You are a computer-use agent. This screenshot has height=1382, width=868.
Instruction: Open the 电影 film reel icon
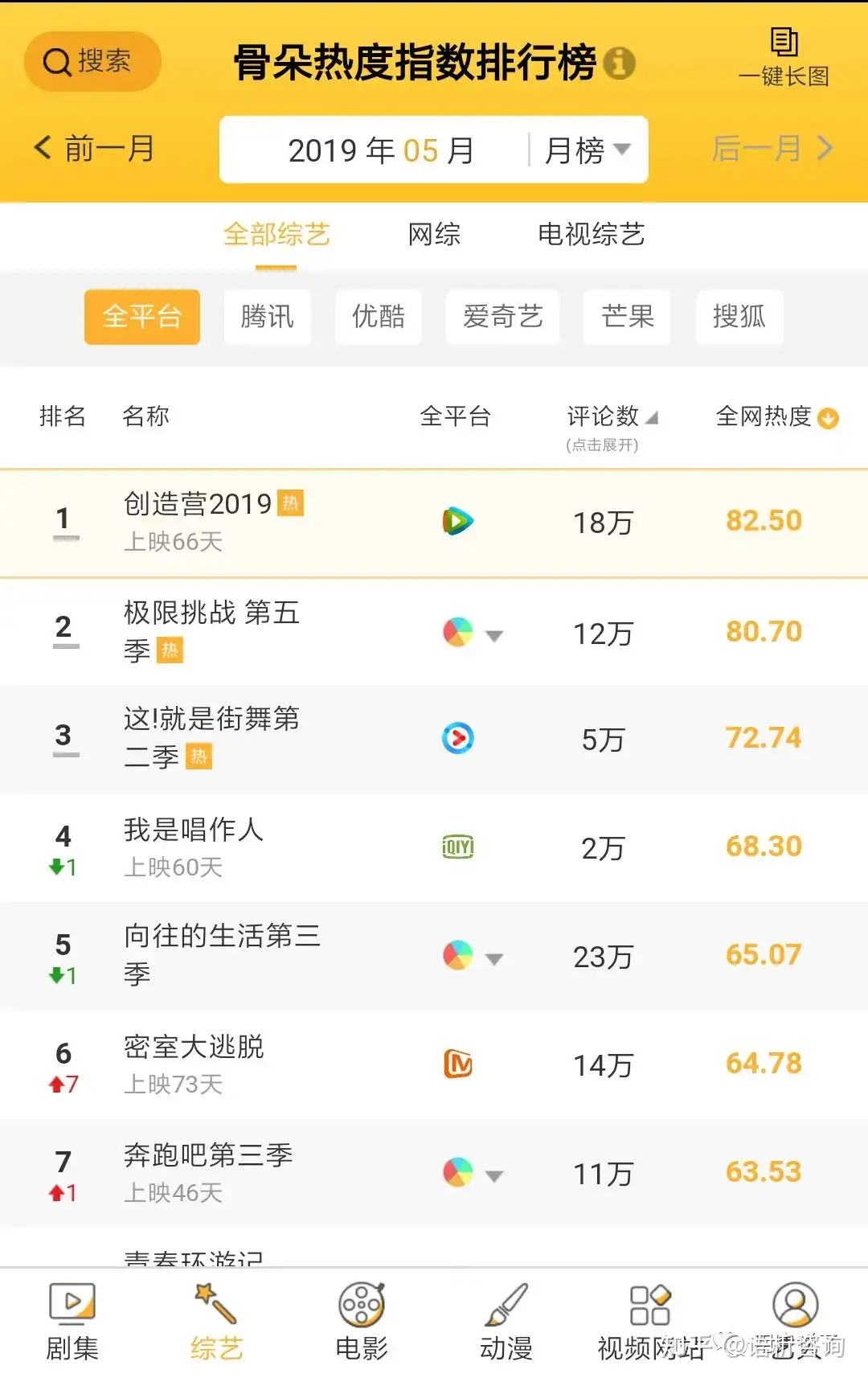[362, 1304]
